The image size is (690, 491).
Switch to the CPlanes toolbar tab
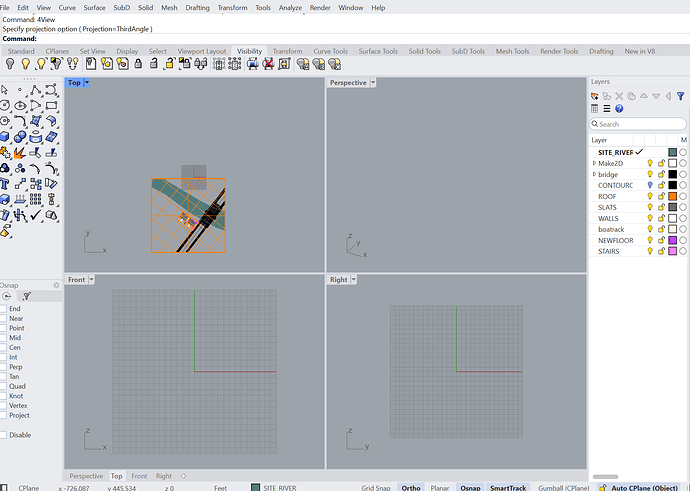[57, 51]
